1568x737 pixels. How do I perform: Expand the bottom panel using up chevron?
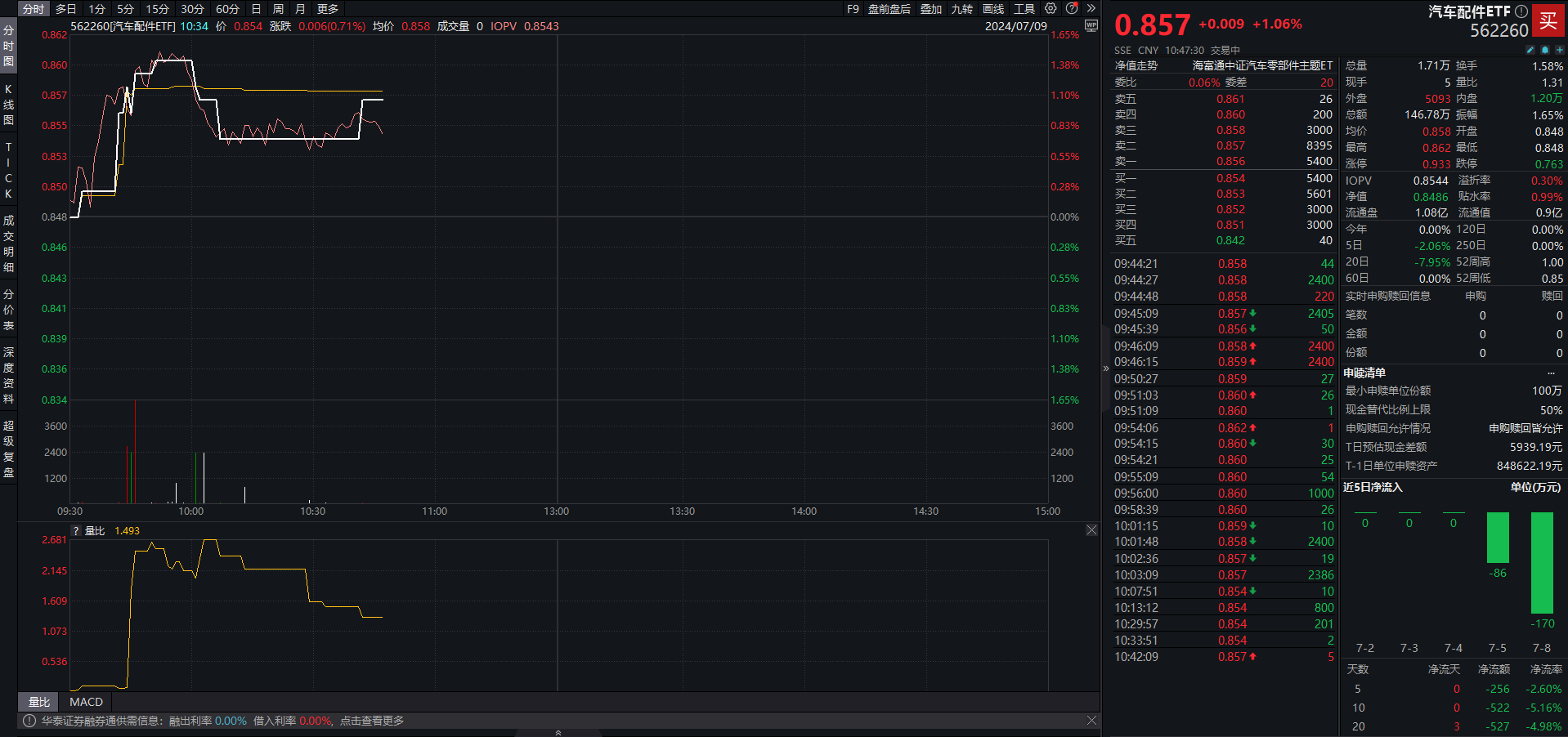(558, 733)
